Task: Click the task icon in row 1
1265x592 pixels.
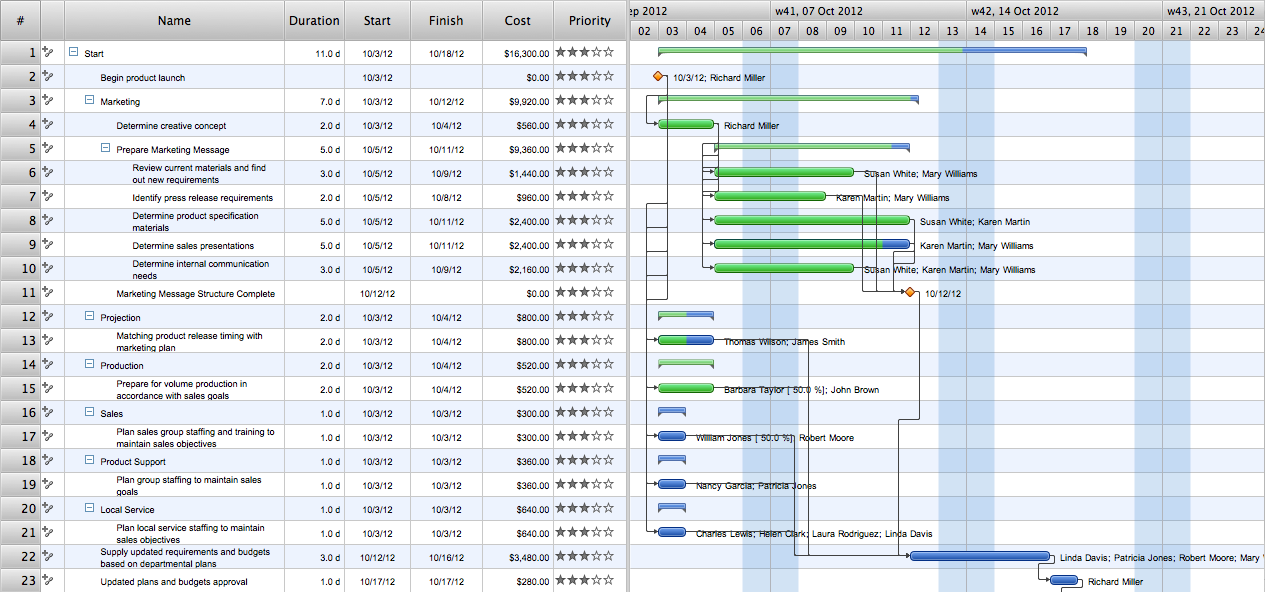Action: click(x=47, y=53)
